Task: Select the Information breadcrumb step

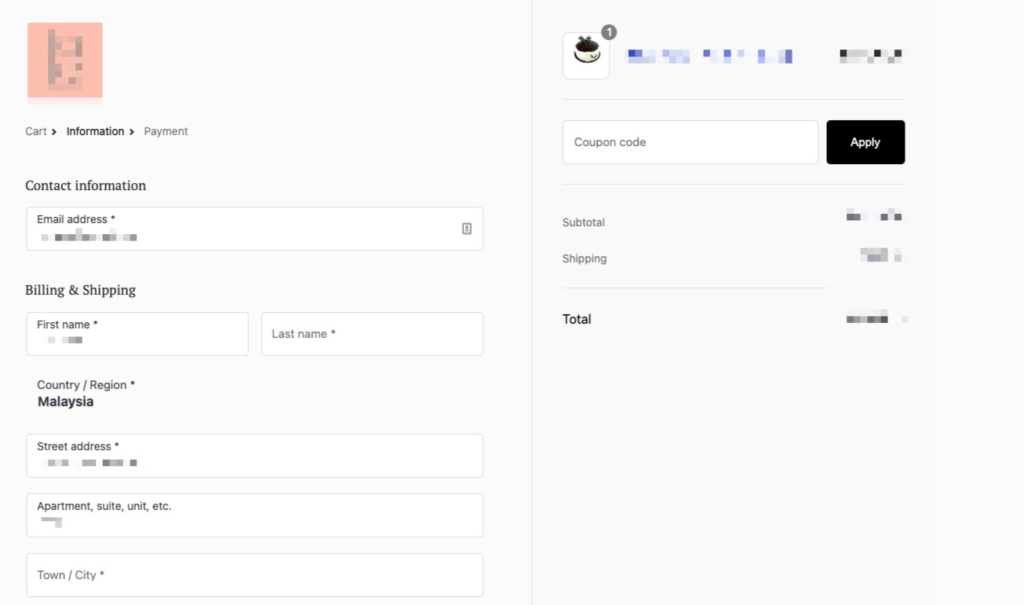Action: pyautogui.click(x=95, y=131)
